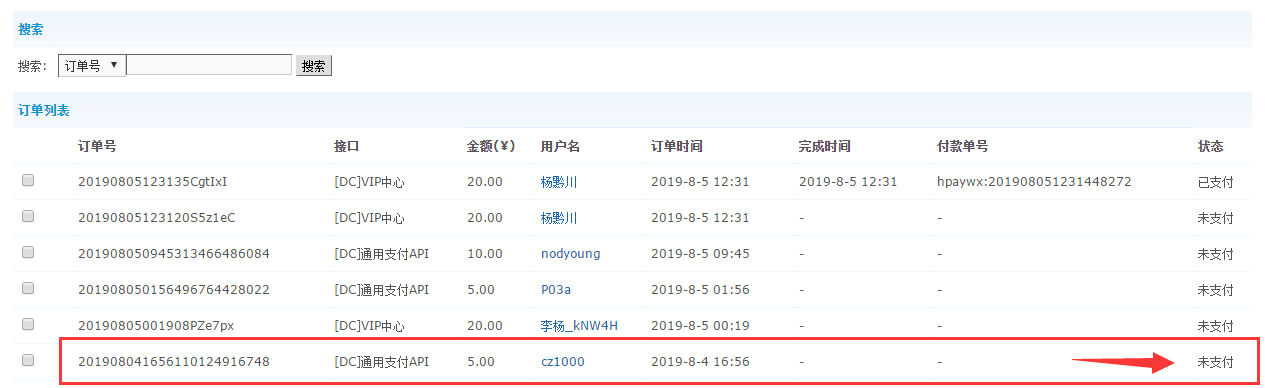Click the 接口 column header
The height and width of the screenshot is (388, 1265).
pyautogui.click(x=346, y=146)
